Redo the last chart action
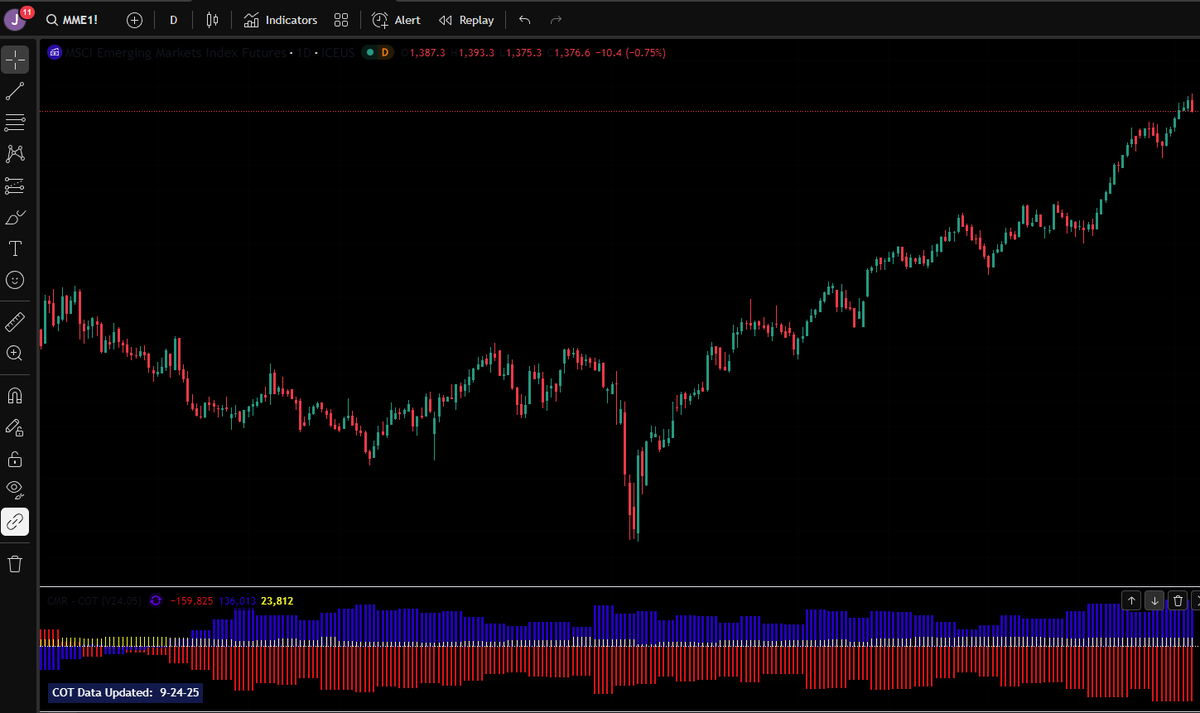The image size is (1200, 713). (x=556, y=20)
